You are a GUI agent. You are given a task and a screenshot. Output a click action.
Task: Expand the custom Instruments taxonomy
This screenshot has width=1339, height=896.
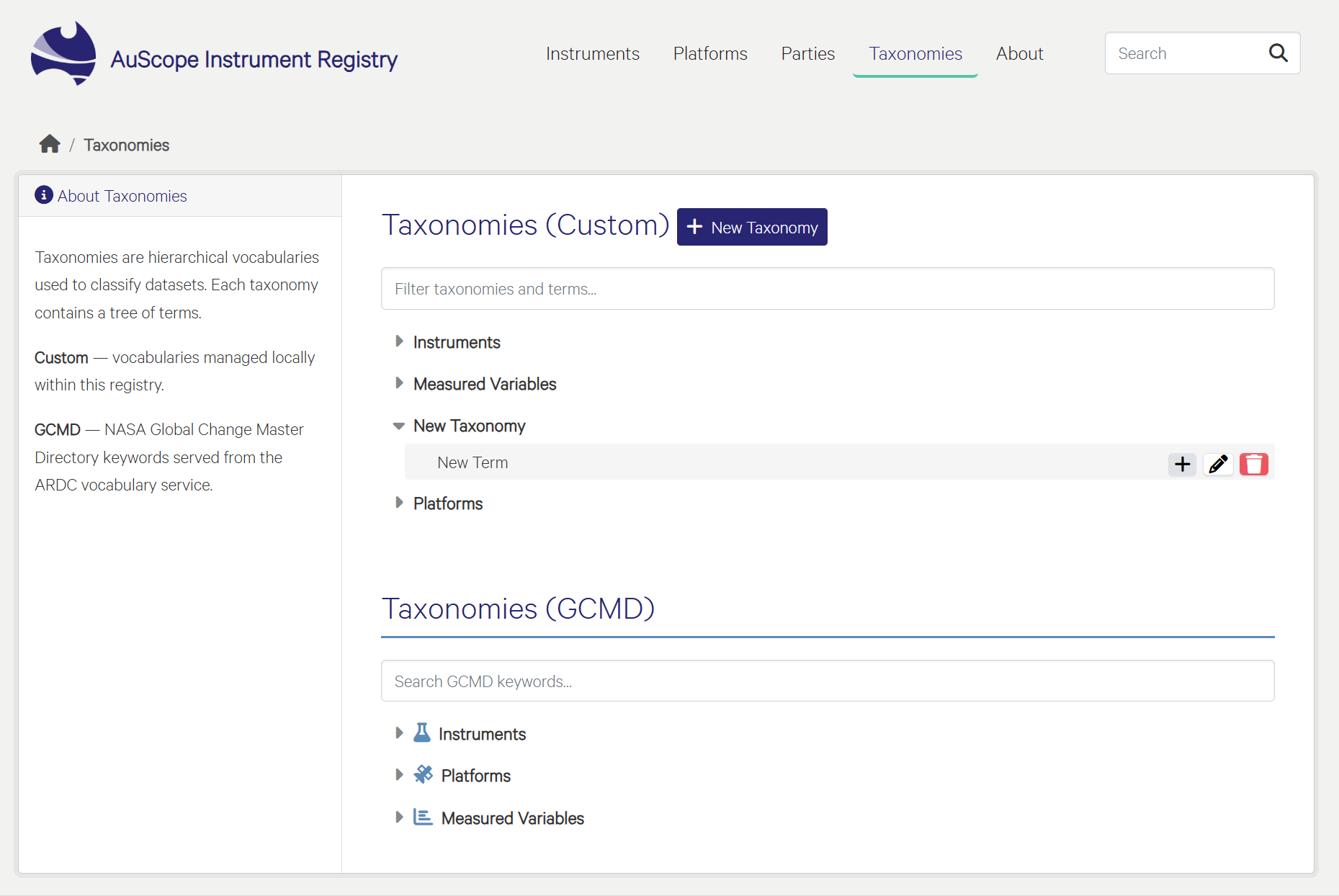pos(399,341)
